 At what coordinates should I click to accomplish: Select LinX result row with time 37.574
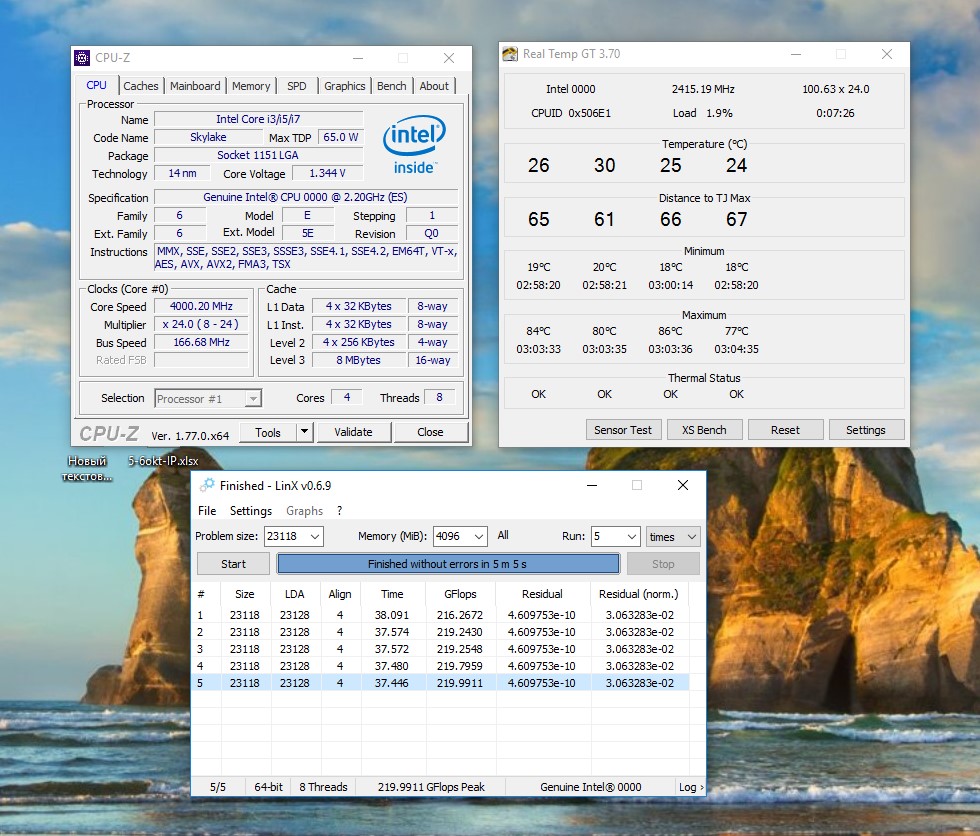click(442, 632)
